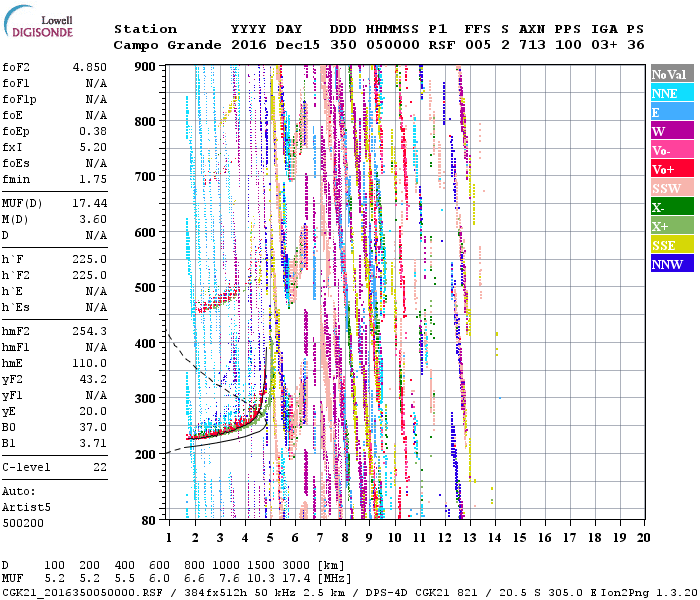Click the MUF(D) value 17.44

[x=90, y=203]
